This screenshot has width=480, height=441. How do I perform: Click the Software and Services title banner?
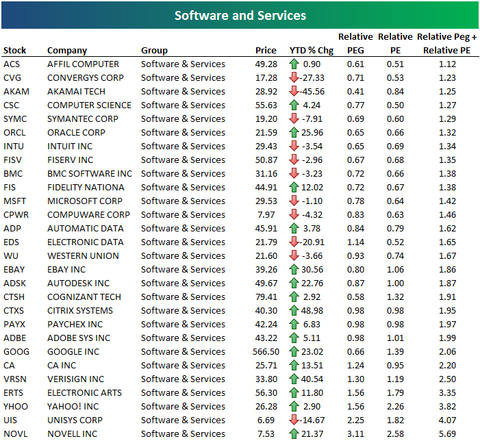point(240,15)
